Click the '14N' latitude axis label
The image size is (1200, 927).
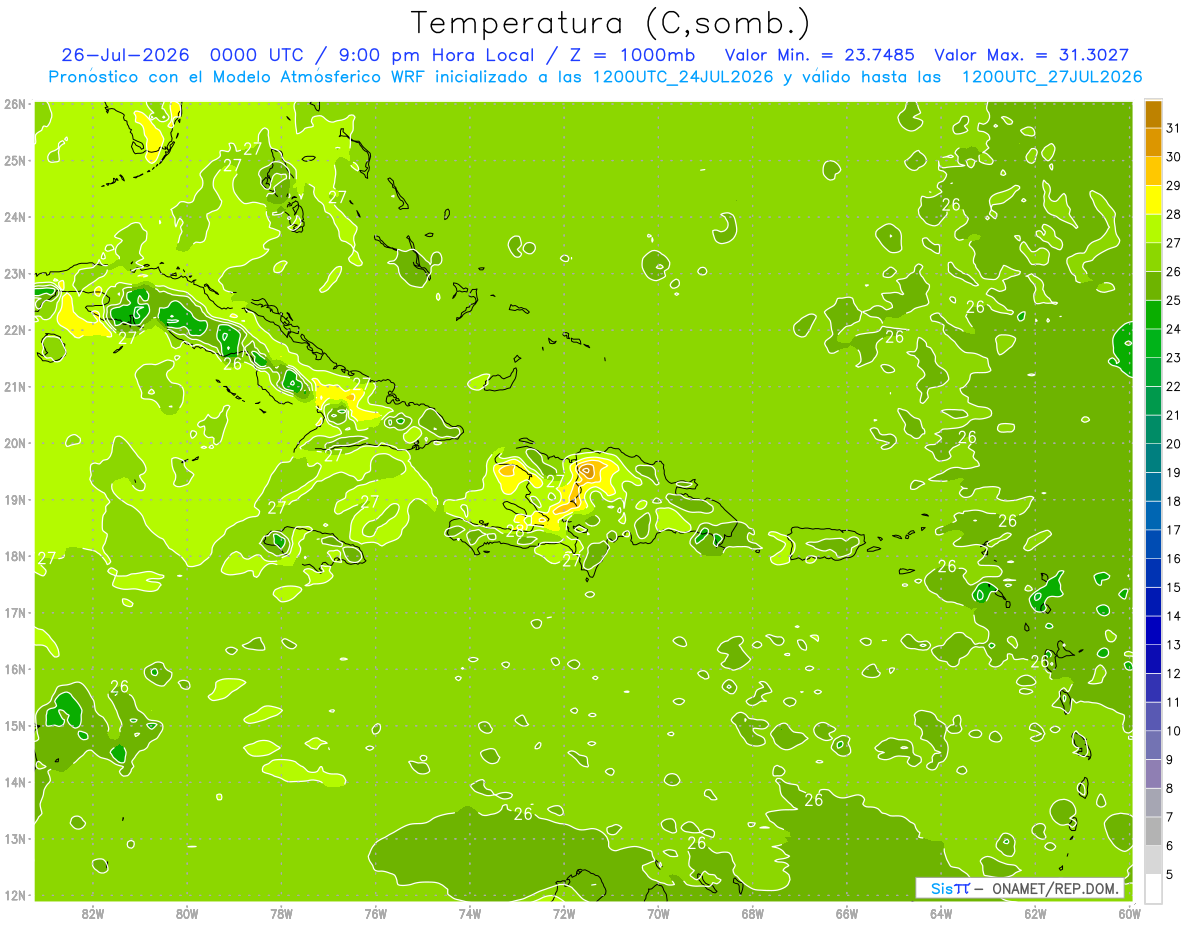coord(15,782)
